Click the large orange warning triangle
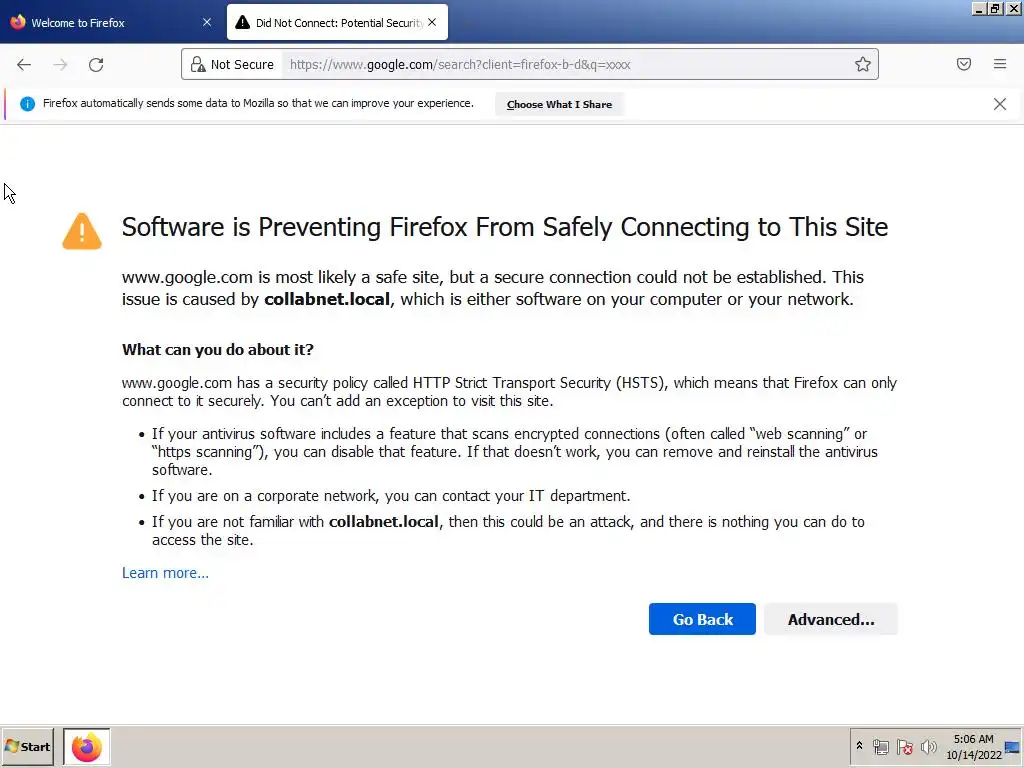 82,231
